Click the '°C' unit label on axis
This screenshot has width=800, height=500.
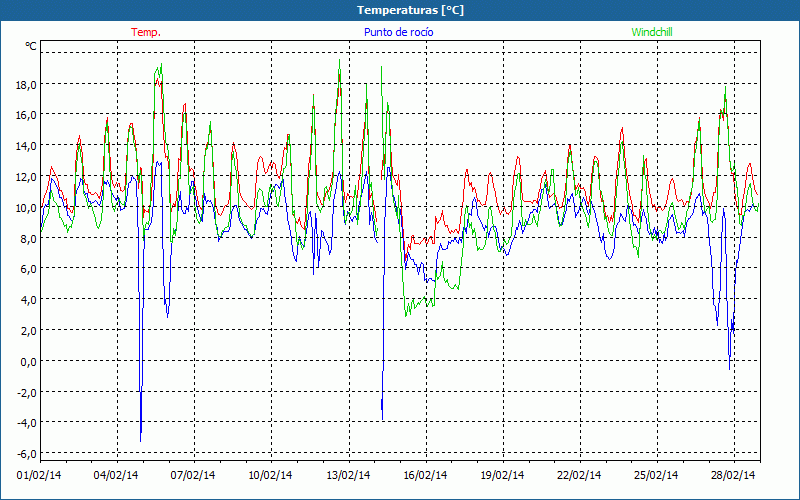31,46
